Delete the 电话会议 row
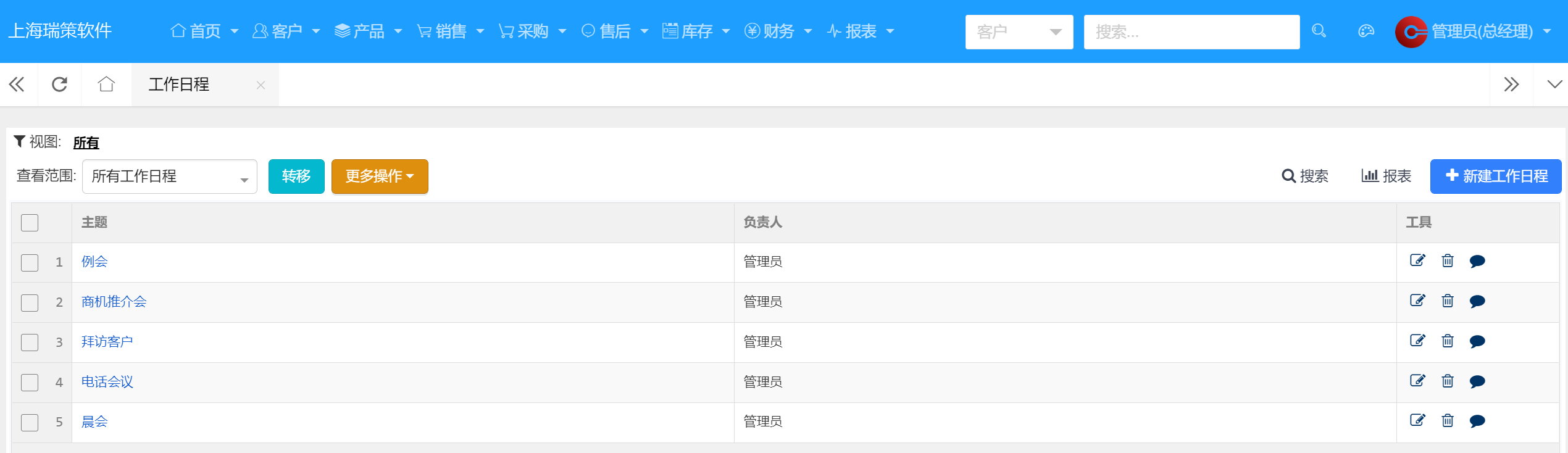Image resolution: width=1568 pixels, height=453 pixels. (1448, 381)
